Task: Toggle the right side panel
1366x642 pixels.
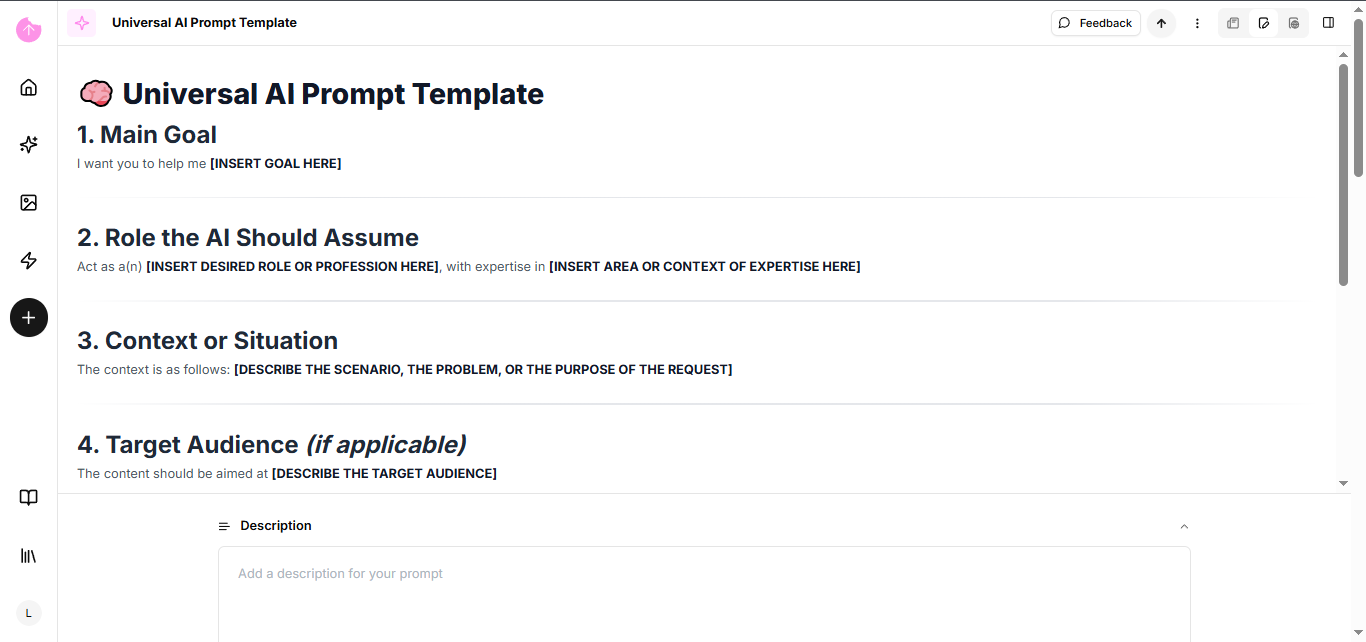Action: point(1329,23)
